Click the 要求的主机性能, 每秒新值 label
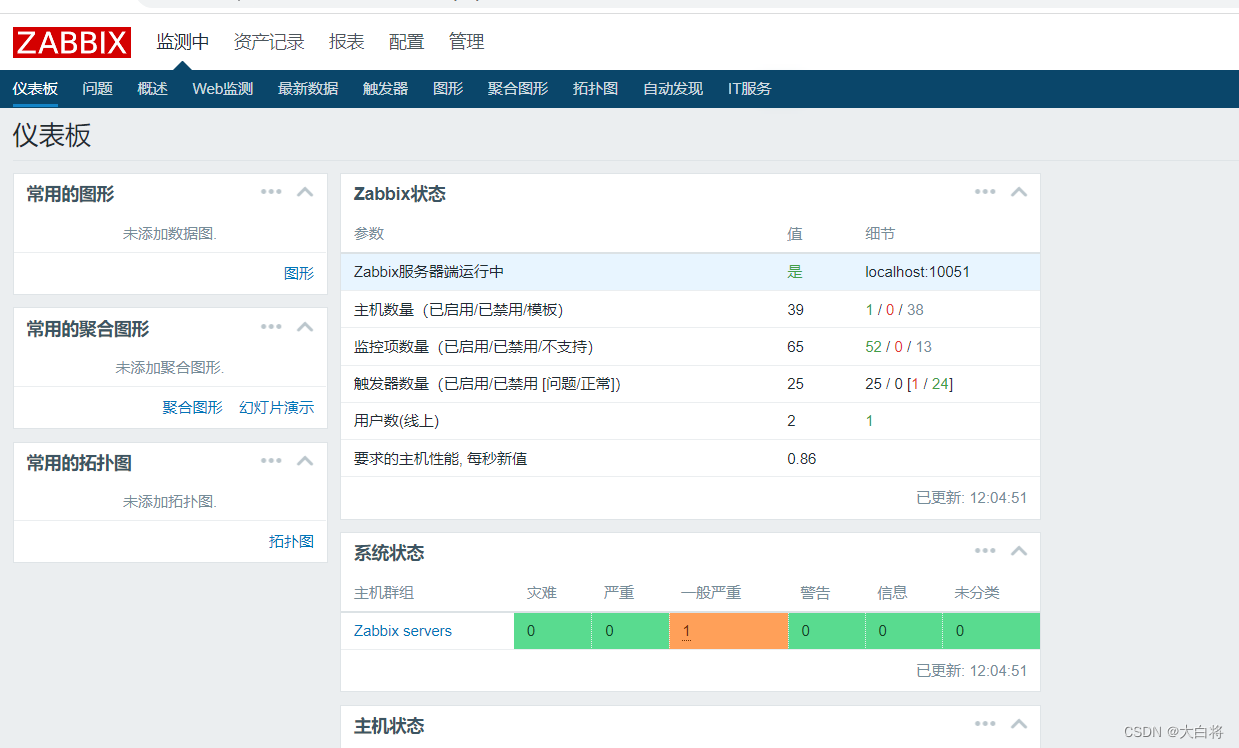The height and width of the screenshot is (748, 1239). [x=440, y=458]
